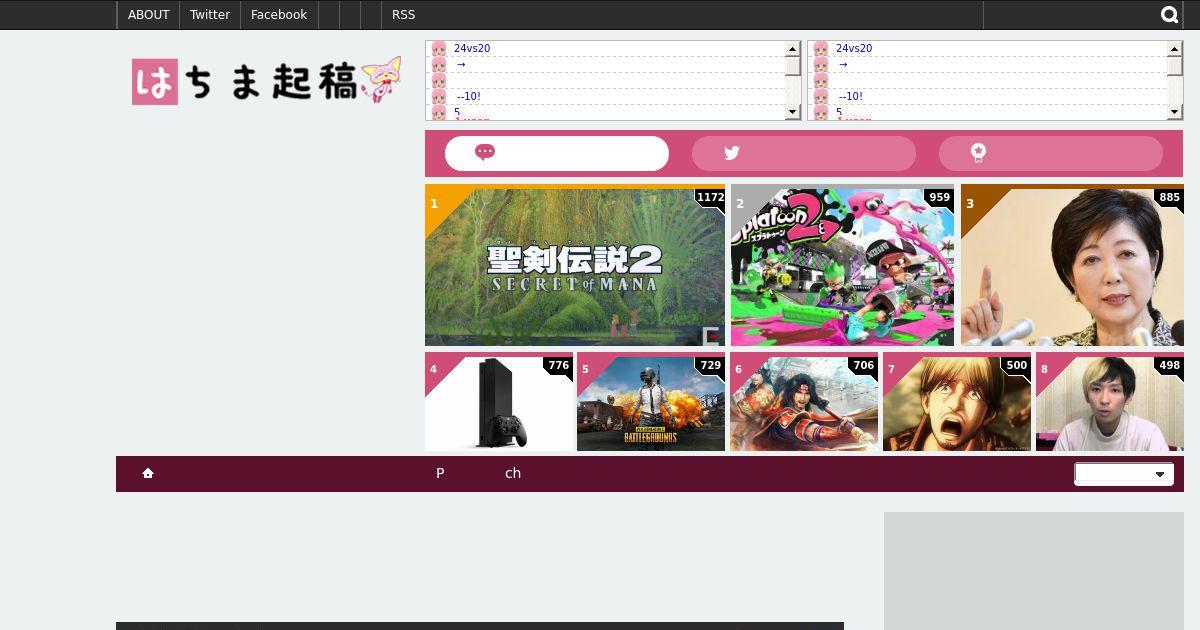Open "--10!" entry in left ticker panel

[x=469, y=96]
